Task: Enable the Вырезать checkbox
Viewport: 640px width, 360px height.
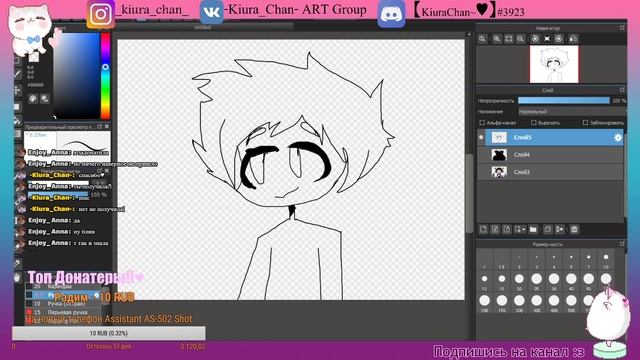Action: [x=533, y=122]
